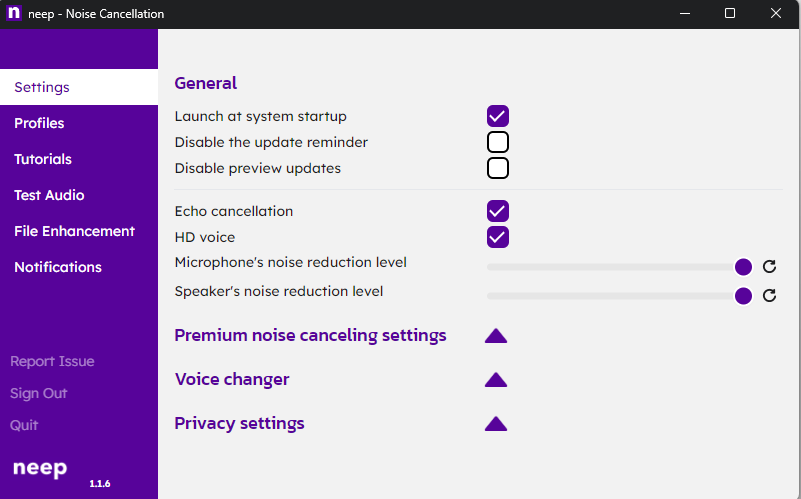Reset microphone's noise reduction level
Image resolution: width=801 pixels, height=499 pixels.
(769, 267)
